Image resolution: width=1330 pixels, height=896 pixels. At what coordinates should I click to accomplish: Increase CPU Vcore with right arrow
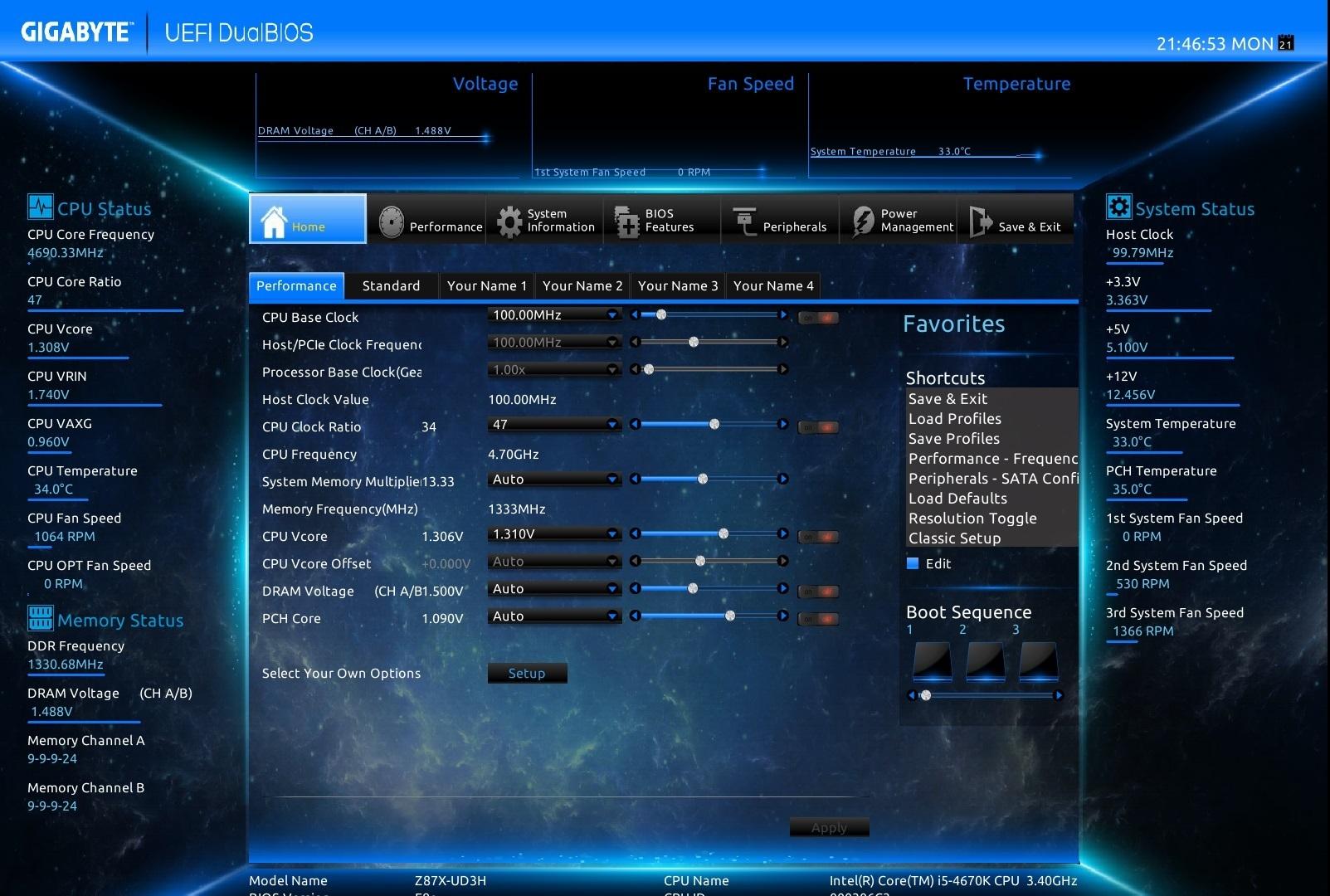[x=782, y=533]
